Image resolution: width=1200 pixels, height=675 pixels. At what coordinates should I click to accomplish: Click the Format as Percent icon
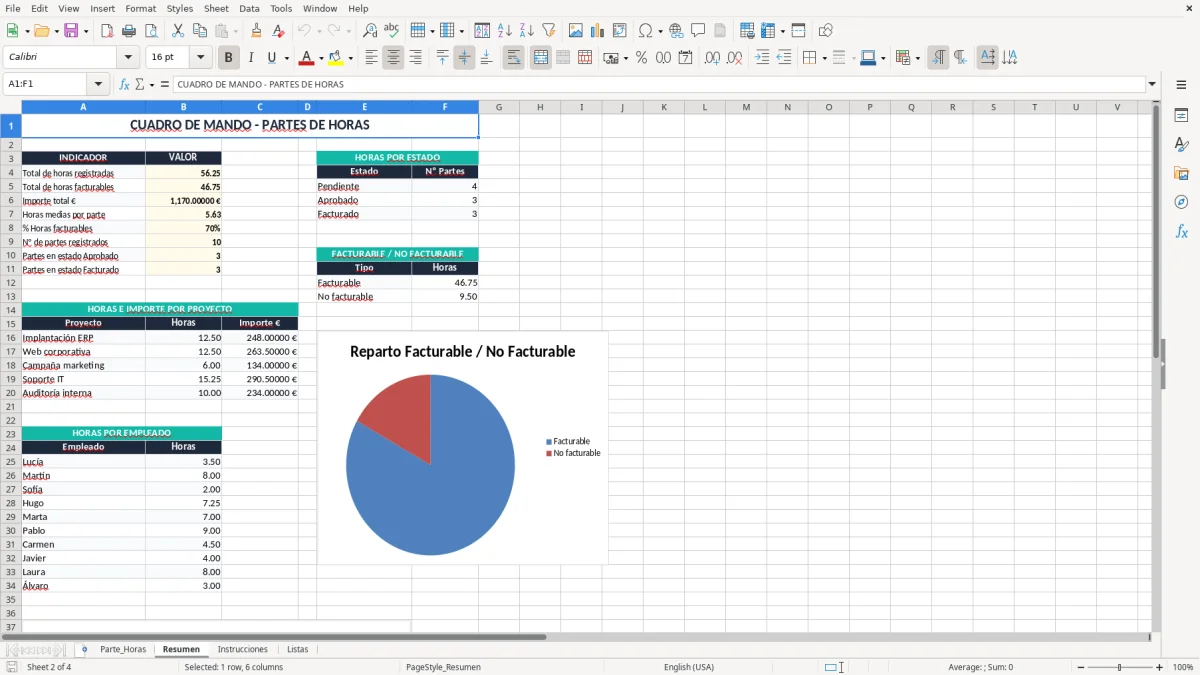point(642,58)
